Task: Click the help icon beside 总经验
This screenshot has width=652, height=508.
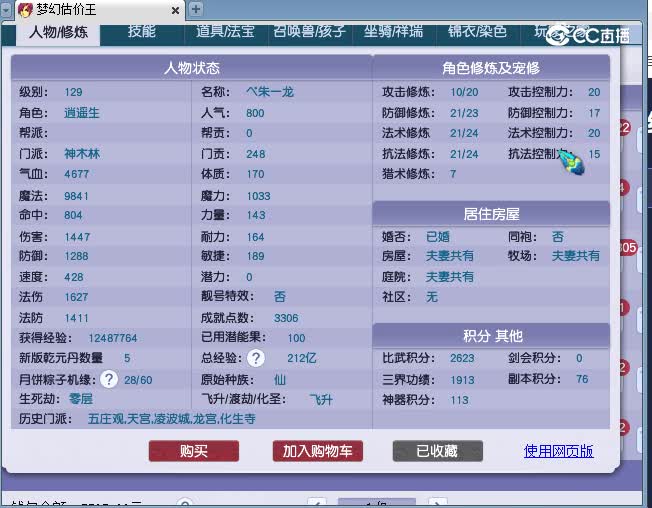Action: coord(256,358)
